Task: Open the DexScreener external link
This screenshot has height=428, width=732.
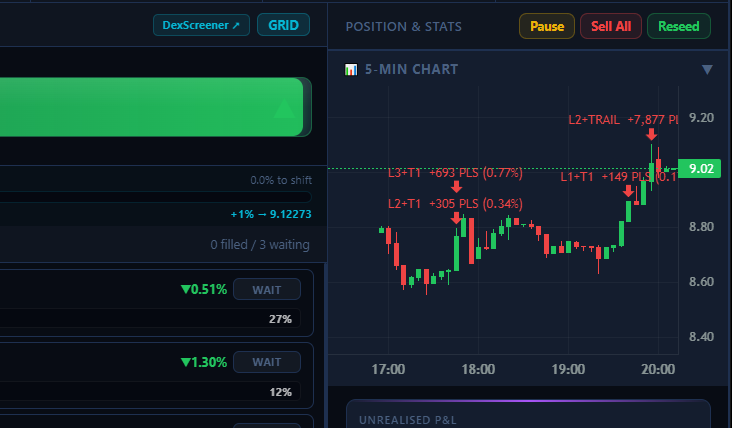Action: pyautogui.click(x=201, y=25)
